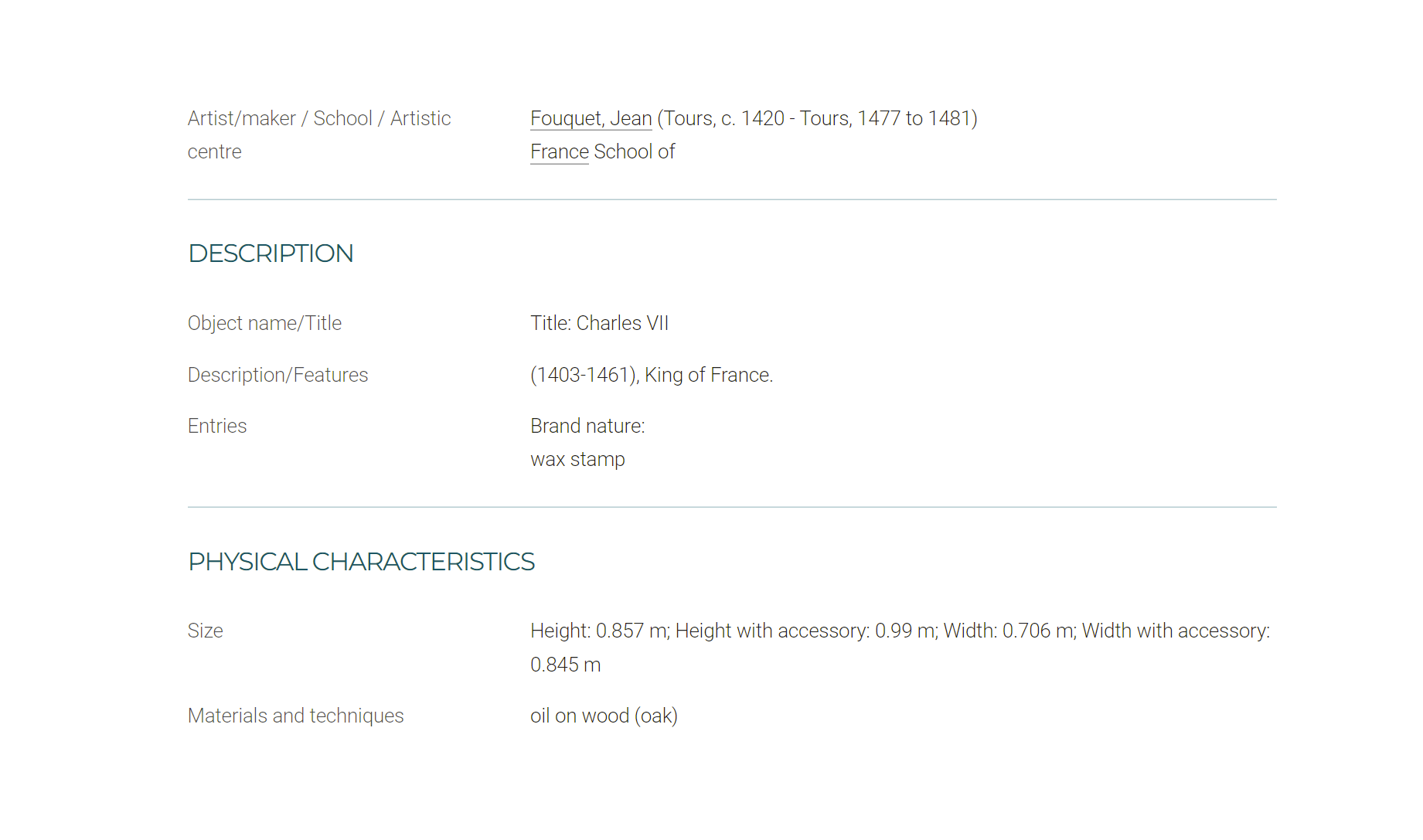Click the Tours birth and death dates text

click(817, 118)
